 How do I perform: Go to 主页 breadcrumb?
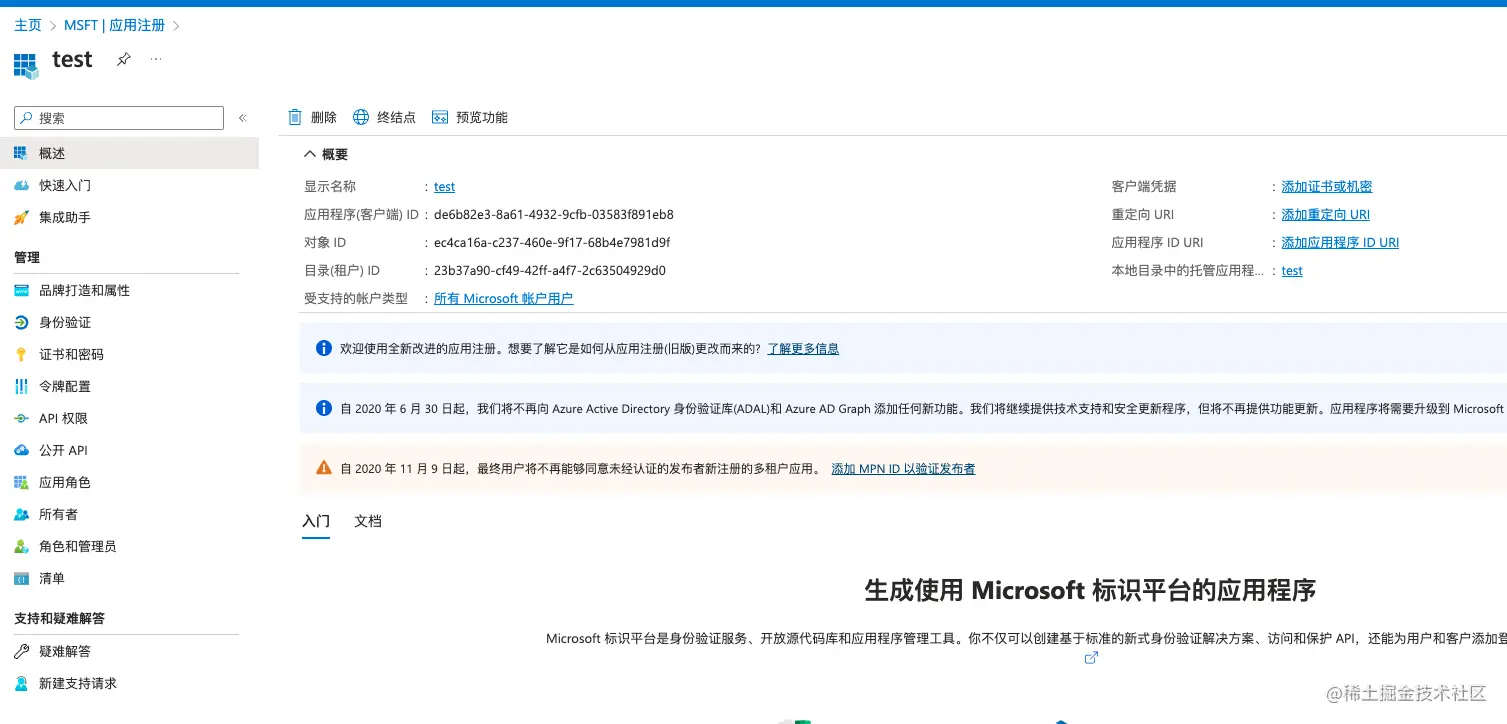point(28,25)
